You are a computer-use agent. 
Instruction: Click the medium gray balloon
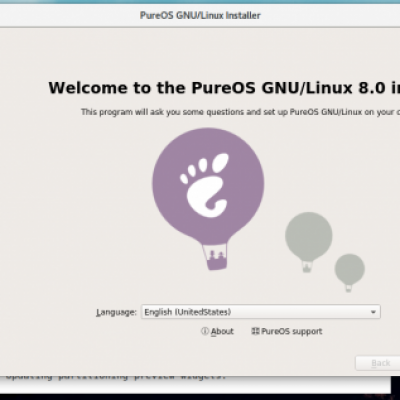[x=309, y=237]
